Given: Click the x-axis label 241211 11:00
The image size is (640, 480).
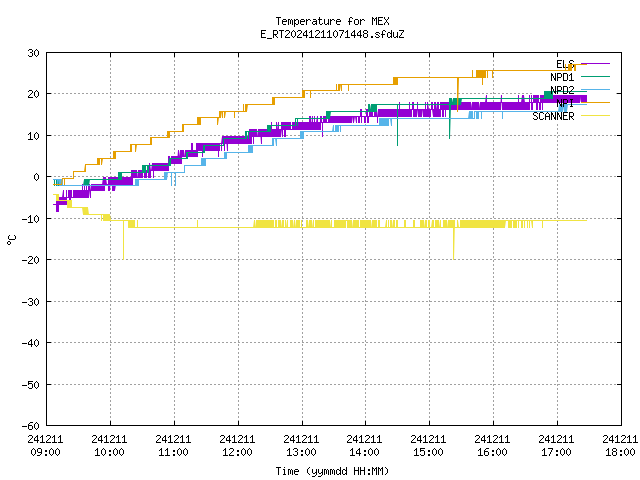Looking at the screenshot, I should click(173, 446).
